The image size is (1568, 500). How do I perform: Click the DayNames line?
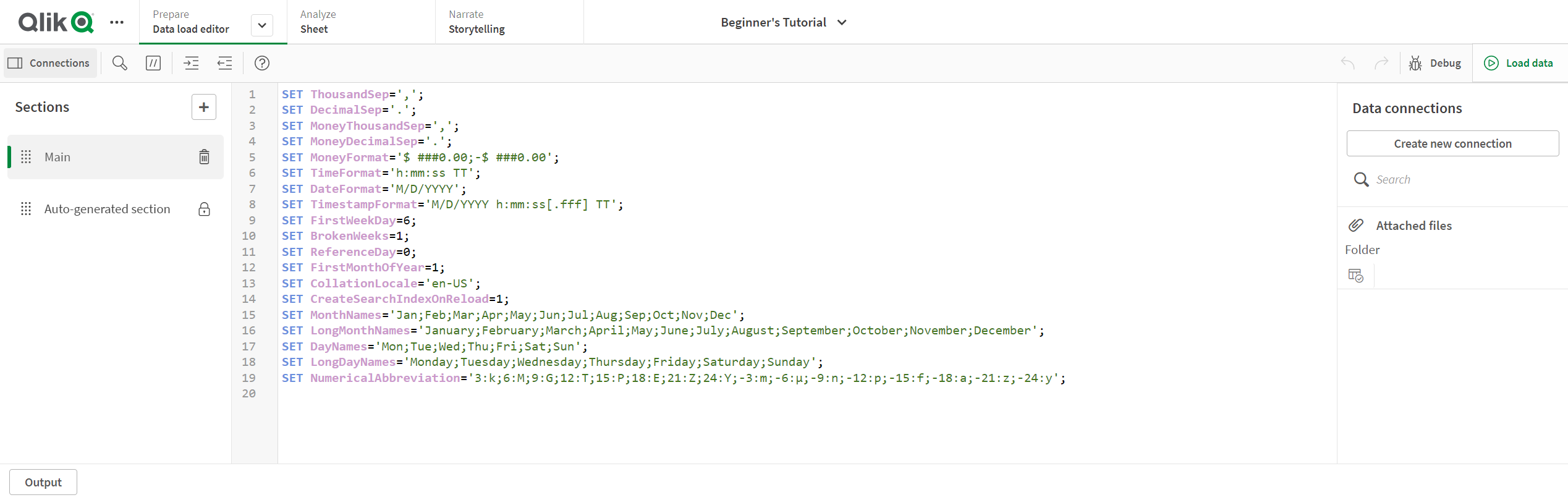pos(434,347)
